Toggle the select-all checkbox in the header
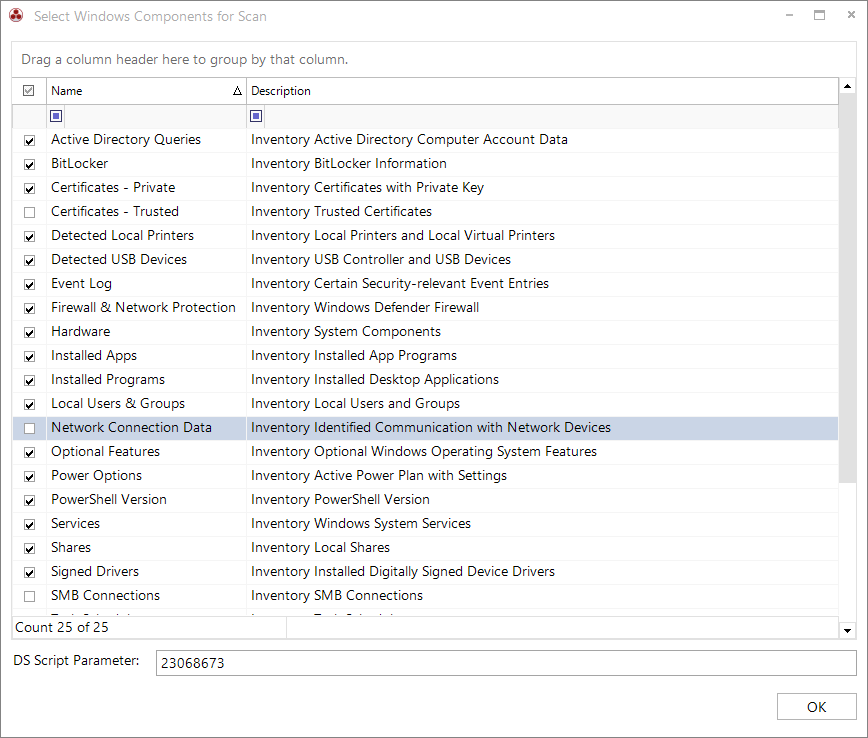The image size is (868, 738). click(28, 90)
